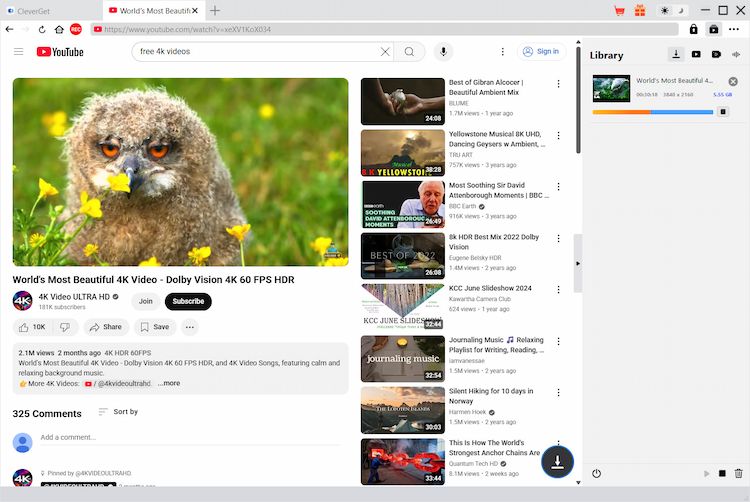Cancel the World's Most Beautiful download
750x502 pixels.
click(x=733, y=81)
